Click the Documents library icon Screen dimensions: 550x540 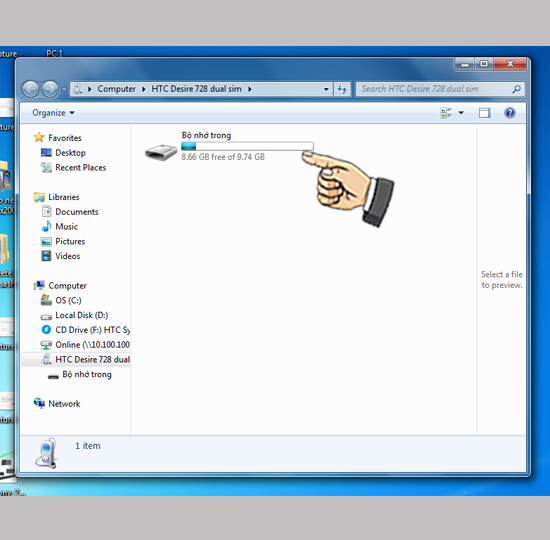[46, 212]
